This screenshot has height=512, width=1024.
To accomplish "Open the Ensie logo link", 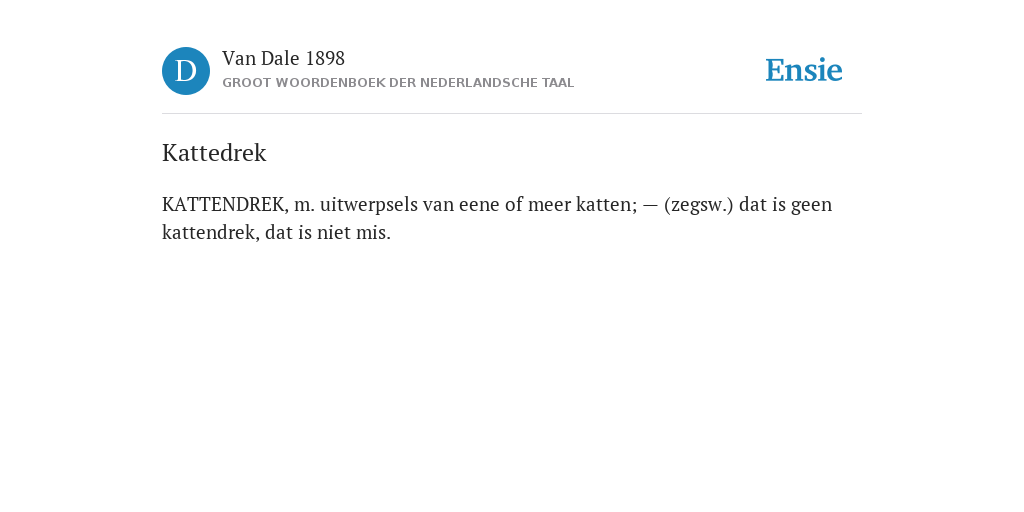I will tap(804, 70).
